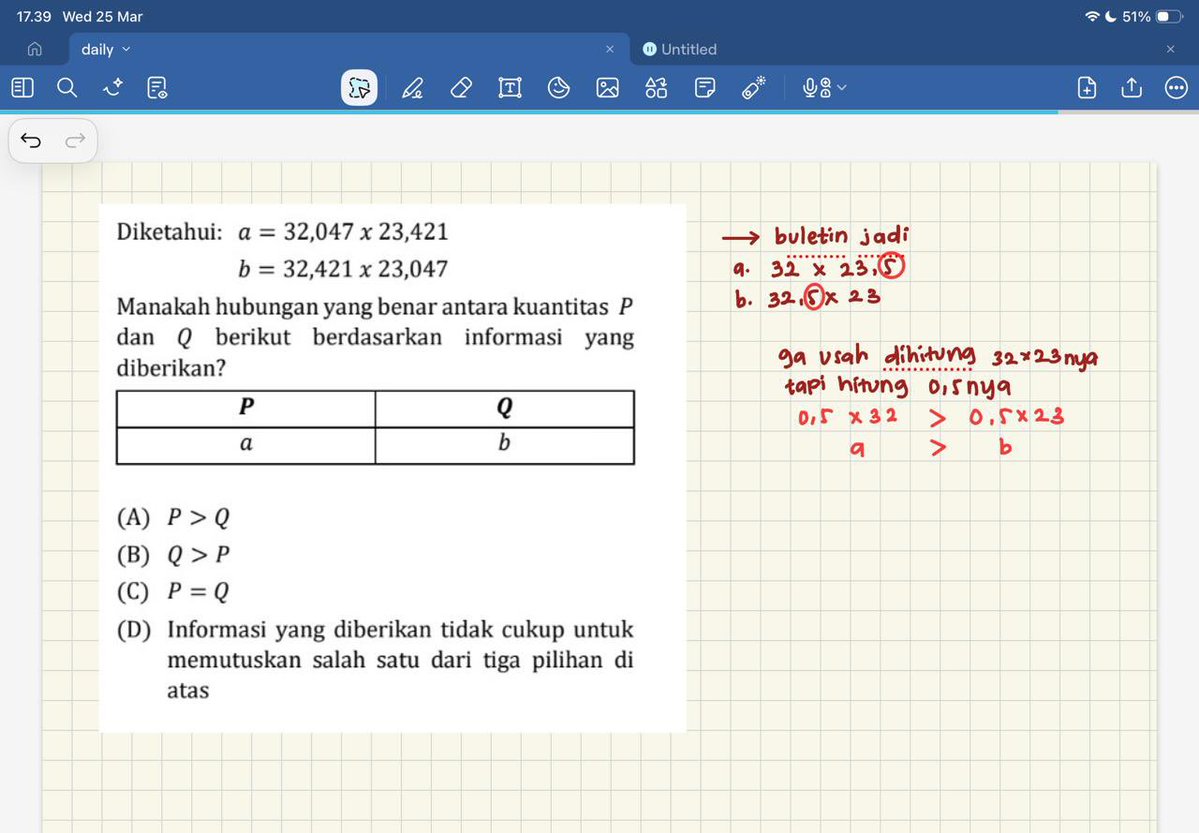This screenshot has height=833, width=1199.
Task: Open the AI sparkle ink tool
Action: pos(112,88)
